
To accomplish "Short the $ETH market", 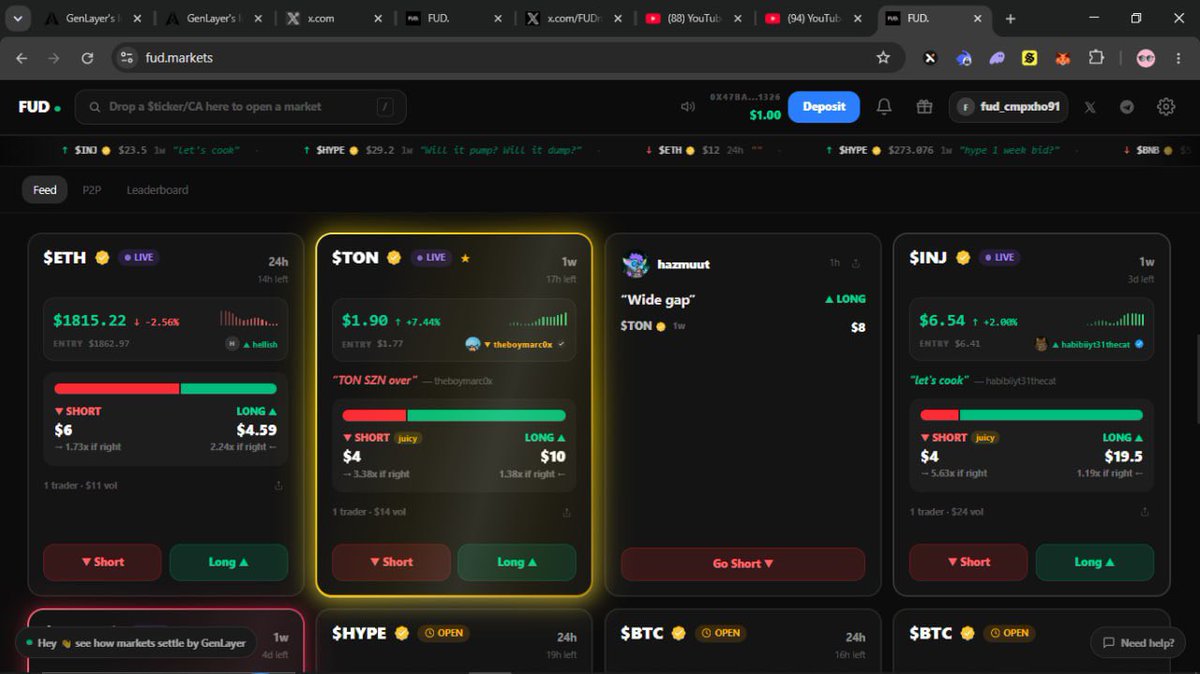I will (102, 562).
